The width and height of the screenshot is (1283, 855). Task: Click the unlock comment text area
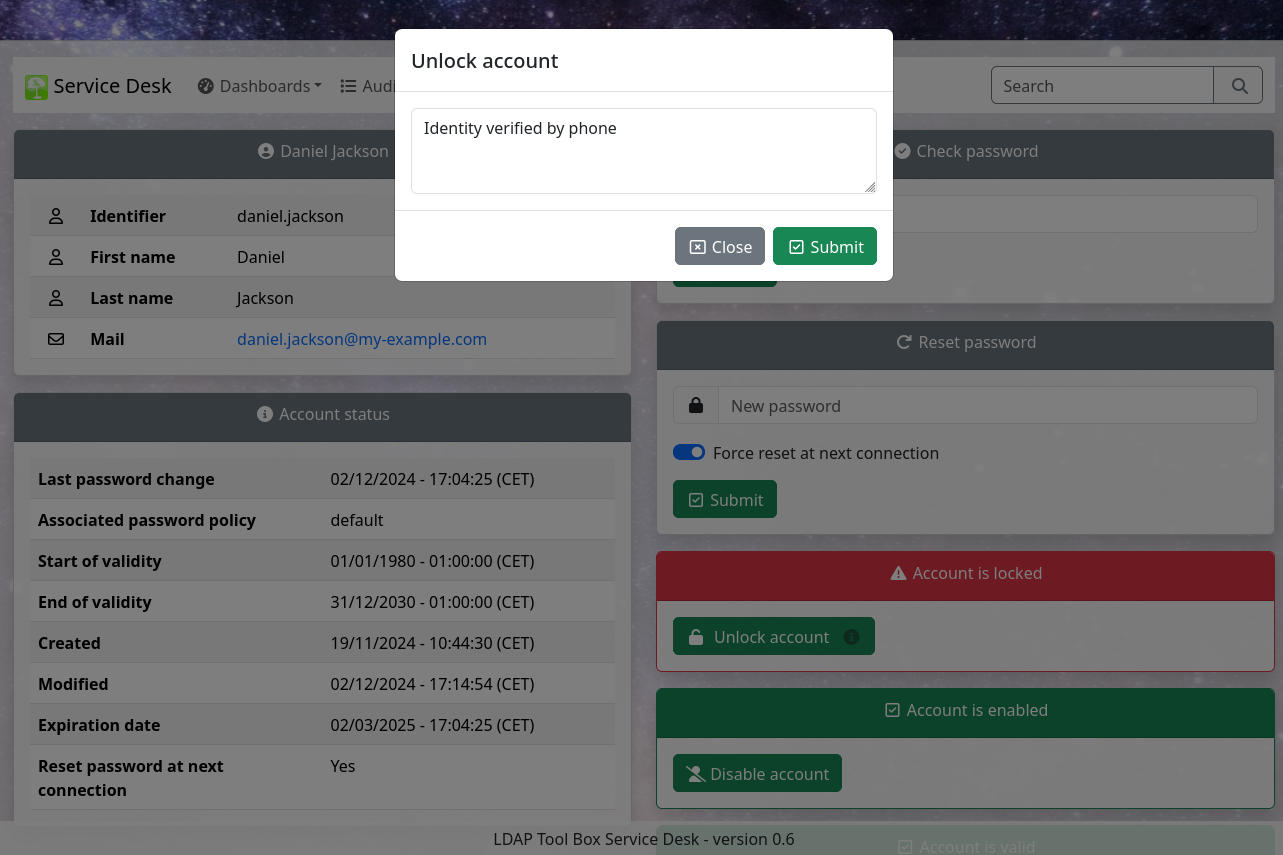pyautogui.click(x=644, y=151)
